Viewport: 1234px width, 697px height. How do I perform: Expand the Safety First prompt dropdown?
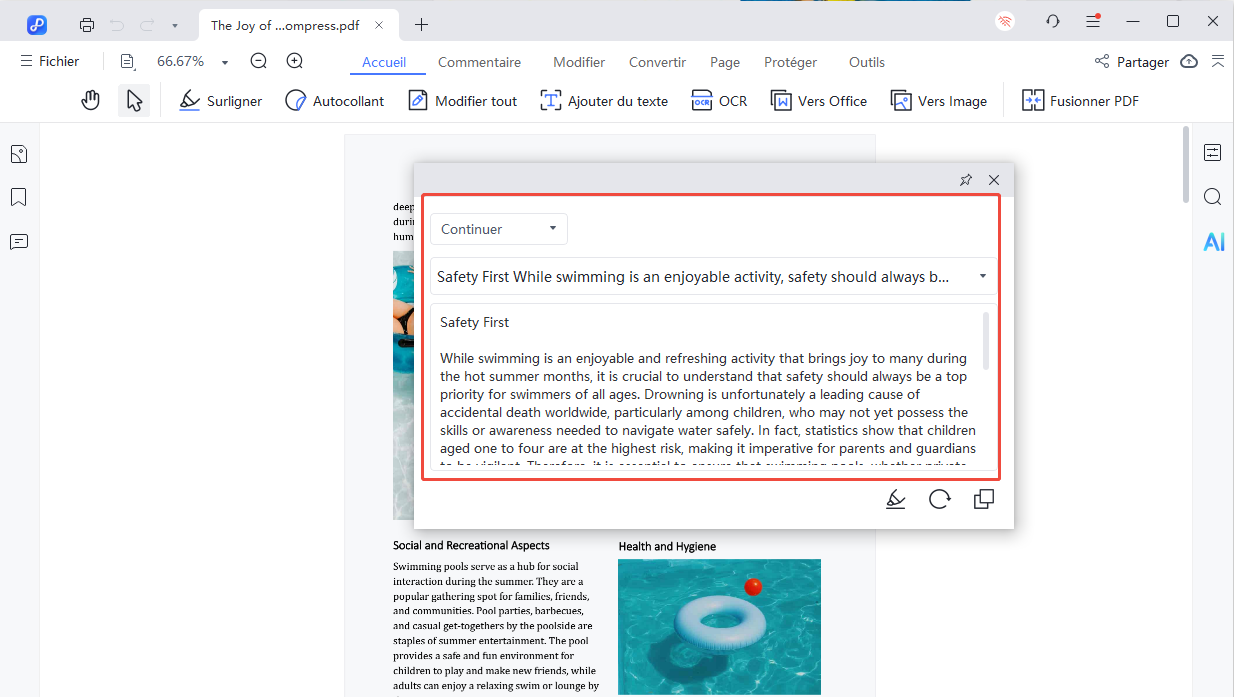(x=982, y=277)
